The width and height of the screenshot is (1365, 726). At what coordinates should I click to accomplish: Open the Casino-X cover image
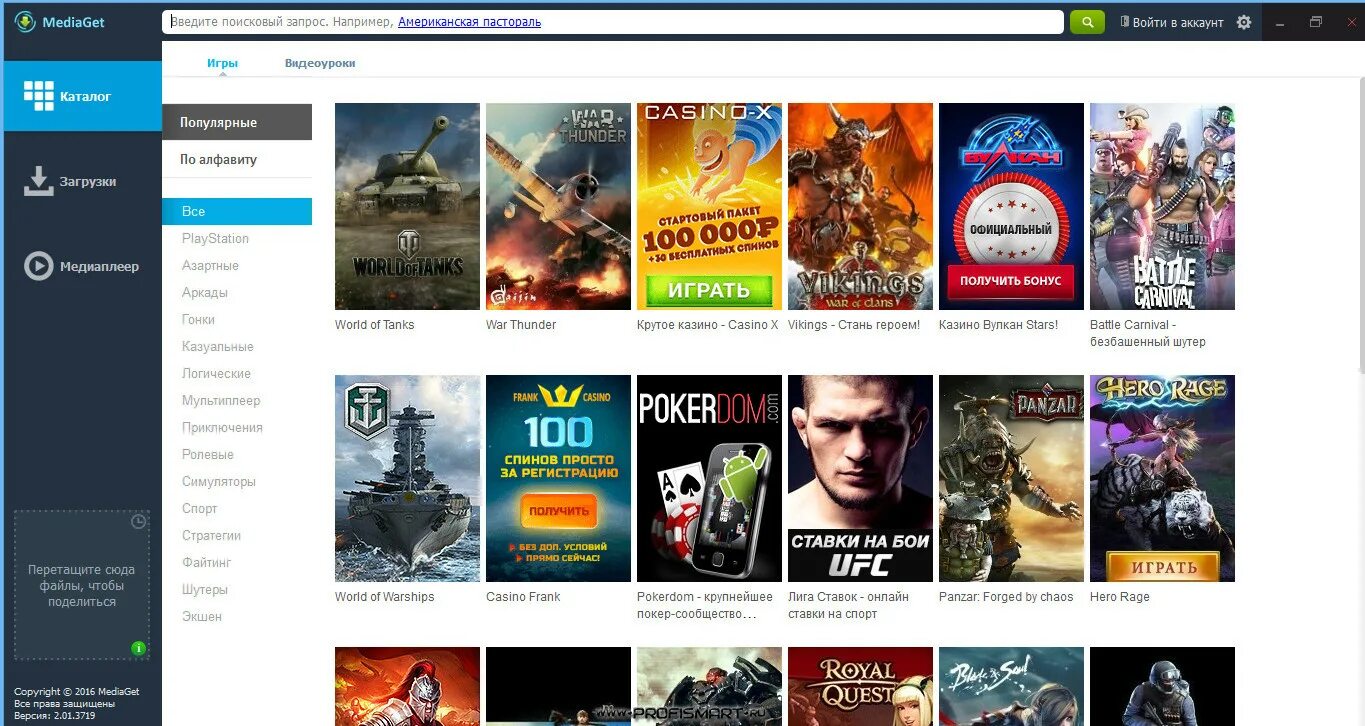coord(709,206)
